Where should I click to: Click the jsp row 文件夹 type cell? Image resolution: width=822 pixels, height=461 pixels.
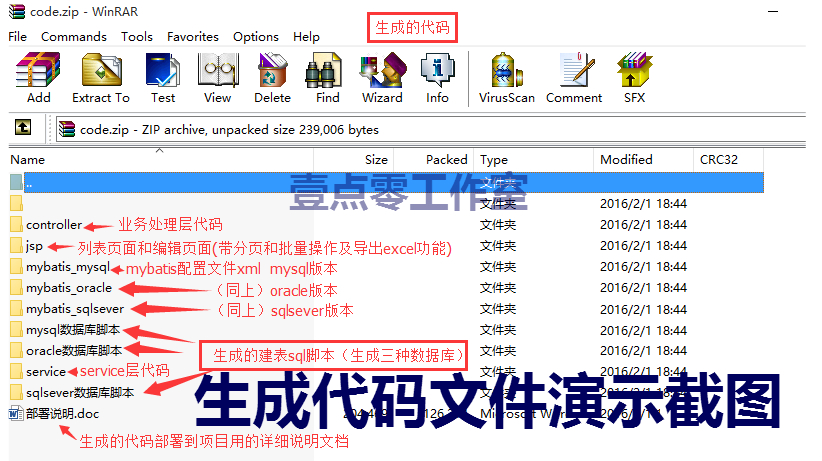pos(497,245)
